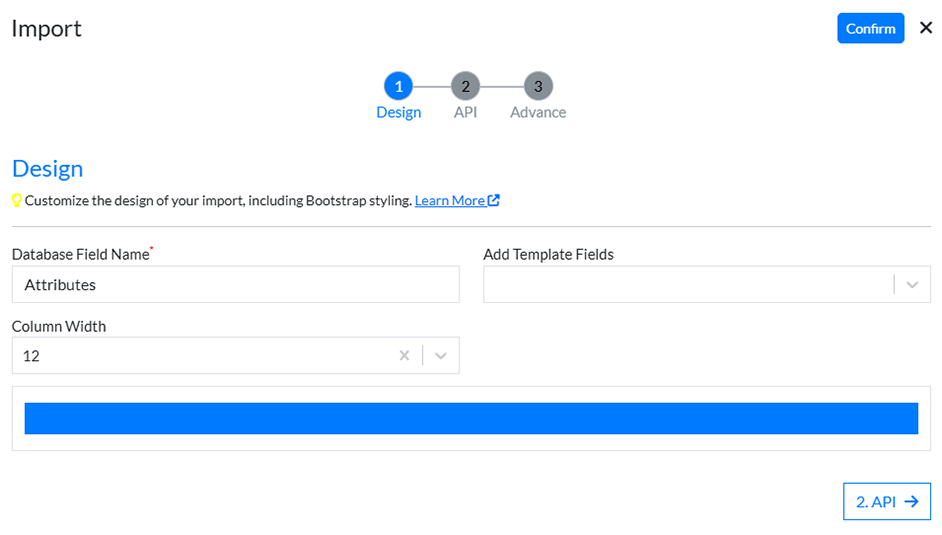Screen dimensions: 942x535
Task: Expand the Add Template Fields chevron
Action: (911, 285)
